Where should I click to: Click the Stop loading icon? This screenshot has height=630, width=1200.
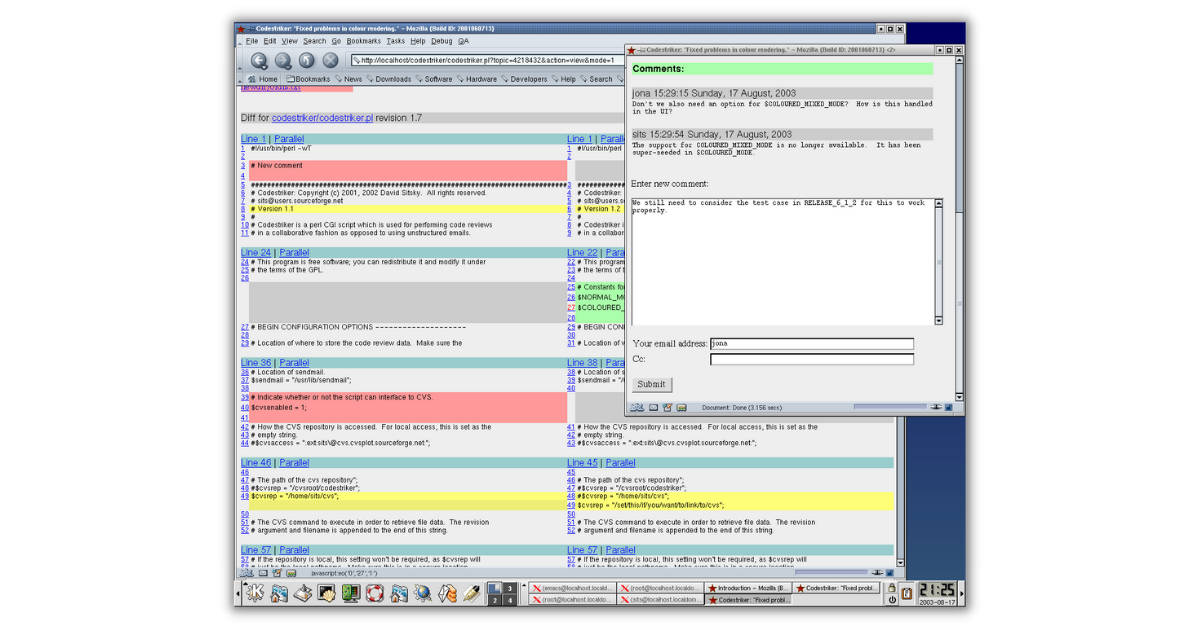point(329,60)
